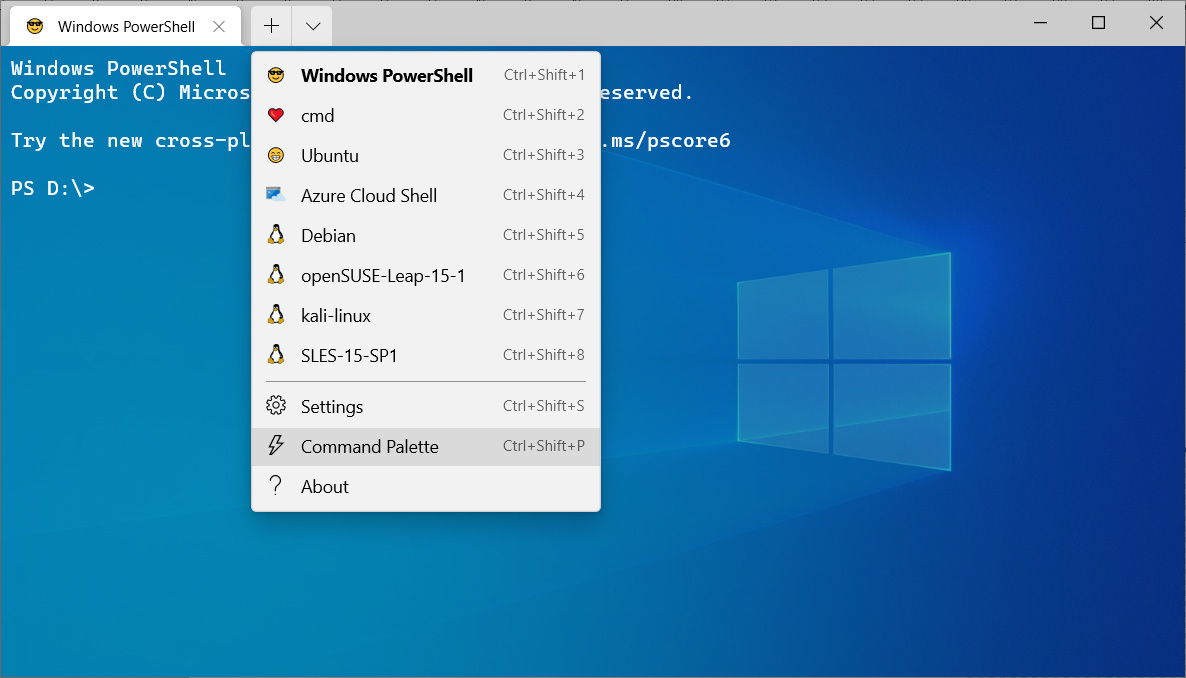Click the grinning face icon beside Ubuntu
This screenshot has height=678, width=1186.
click(x=276, y=155)
